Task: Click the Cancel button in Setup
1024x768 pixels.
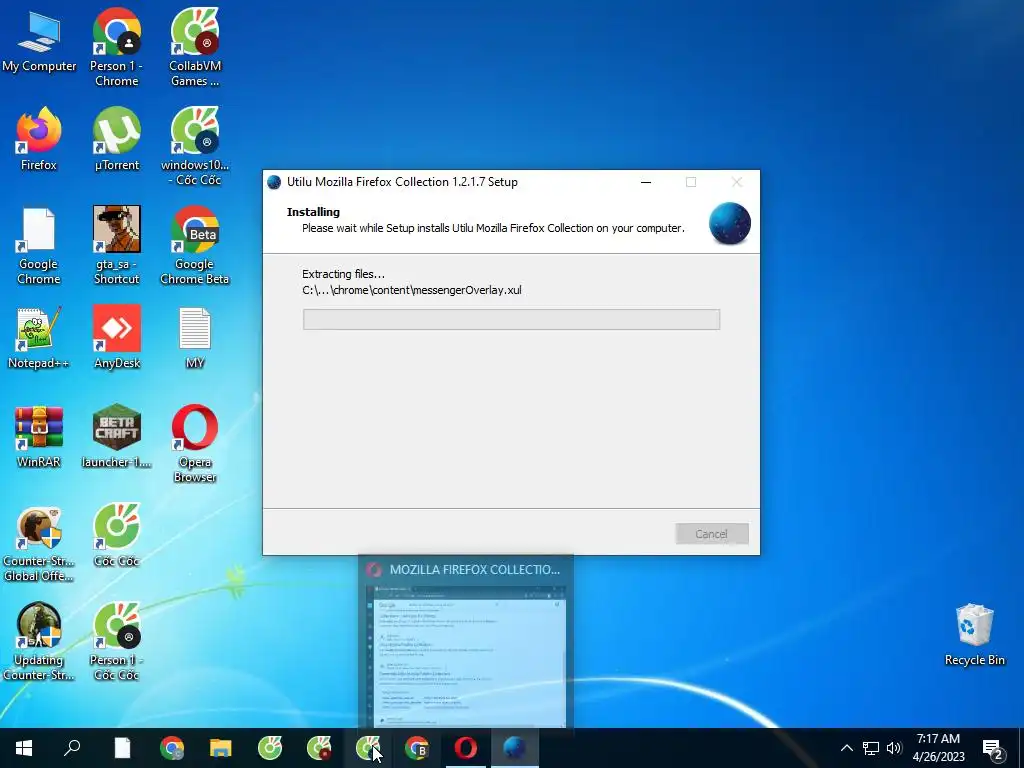Action: (x=712, y=534)
